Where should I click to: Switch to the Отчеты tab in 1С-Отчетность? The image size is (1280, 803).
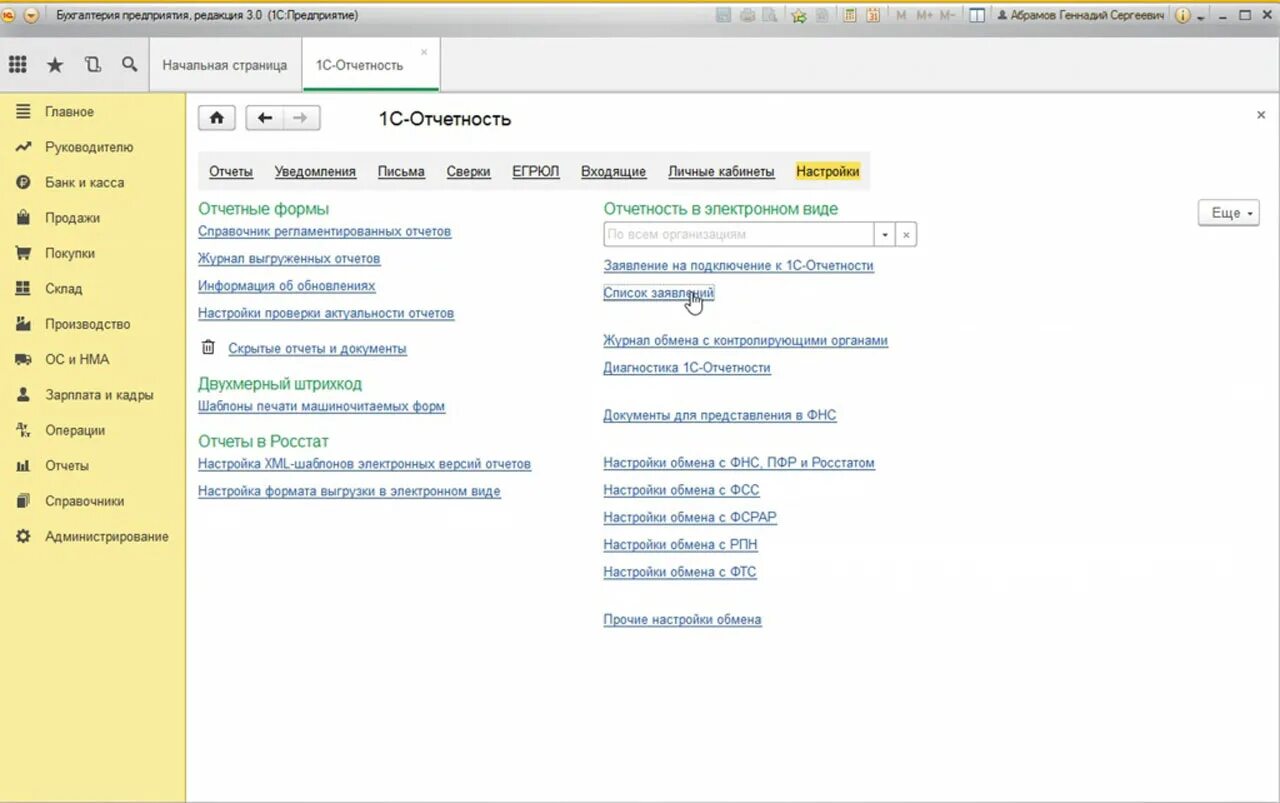click(231, 171)
